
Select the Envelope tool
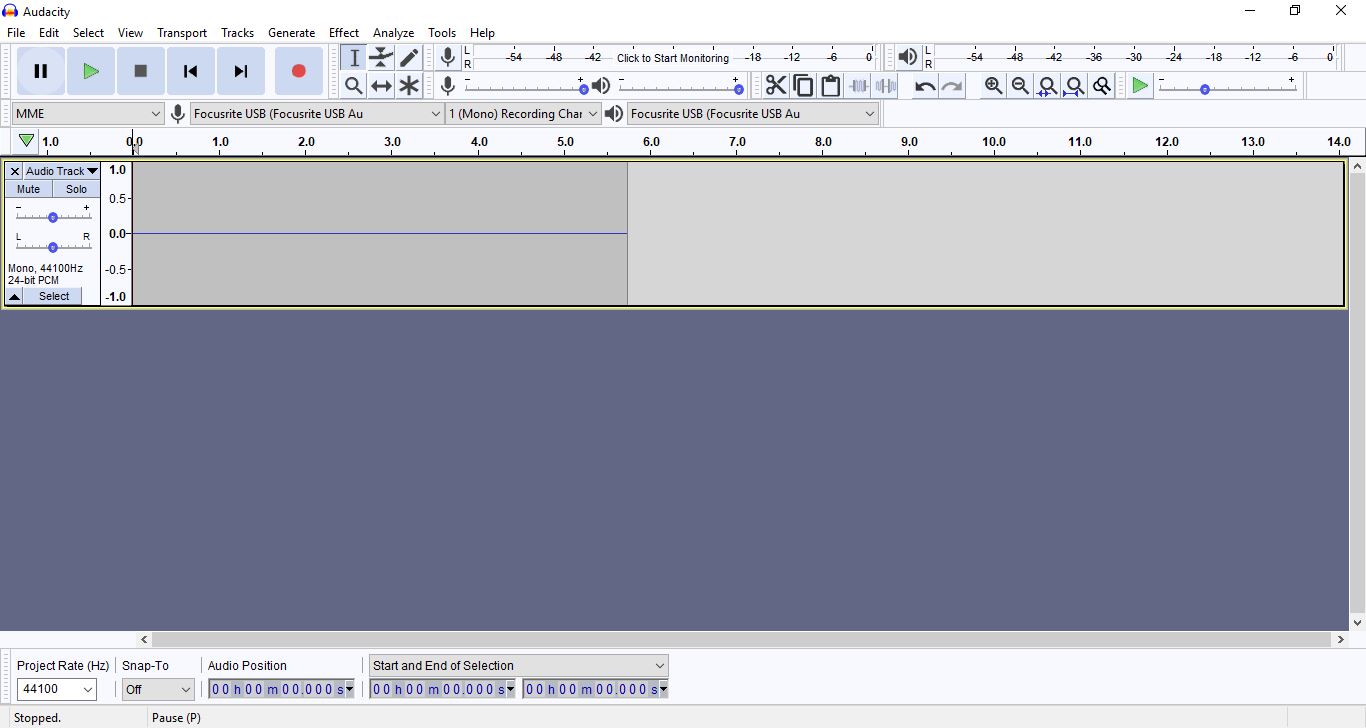[x=381, y=58]
